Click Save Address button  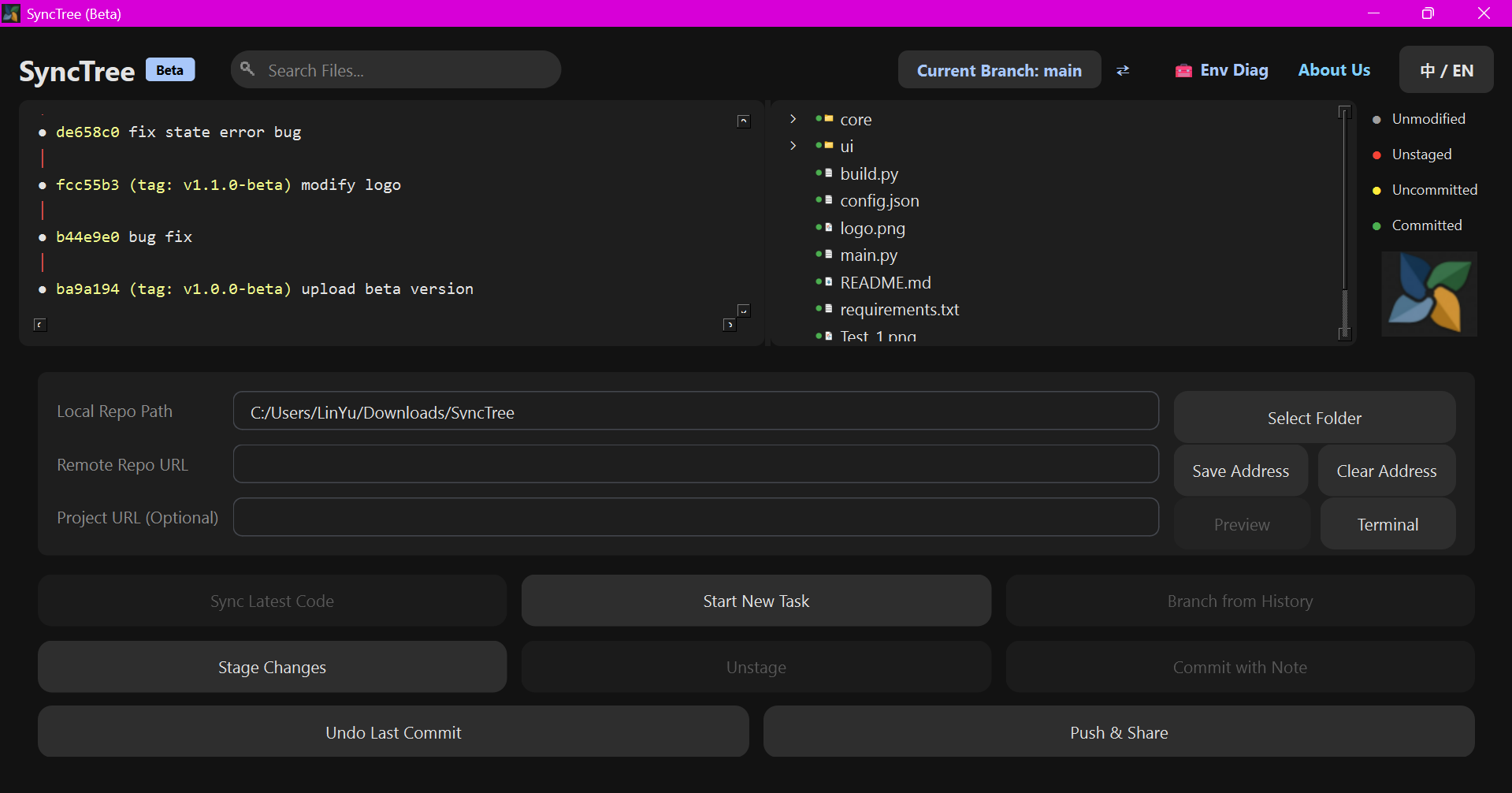1241,471
